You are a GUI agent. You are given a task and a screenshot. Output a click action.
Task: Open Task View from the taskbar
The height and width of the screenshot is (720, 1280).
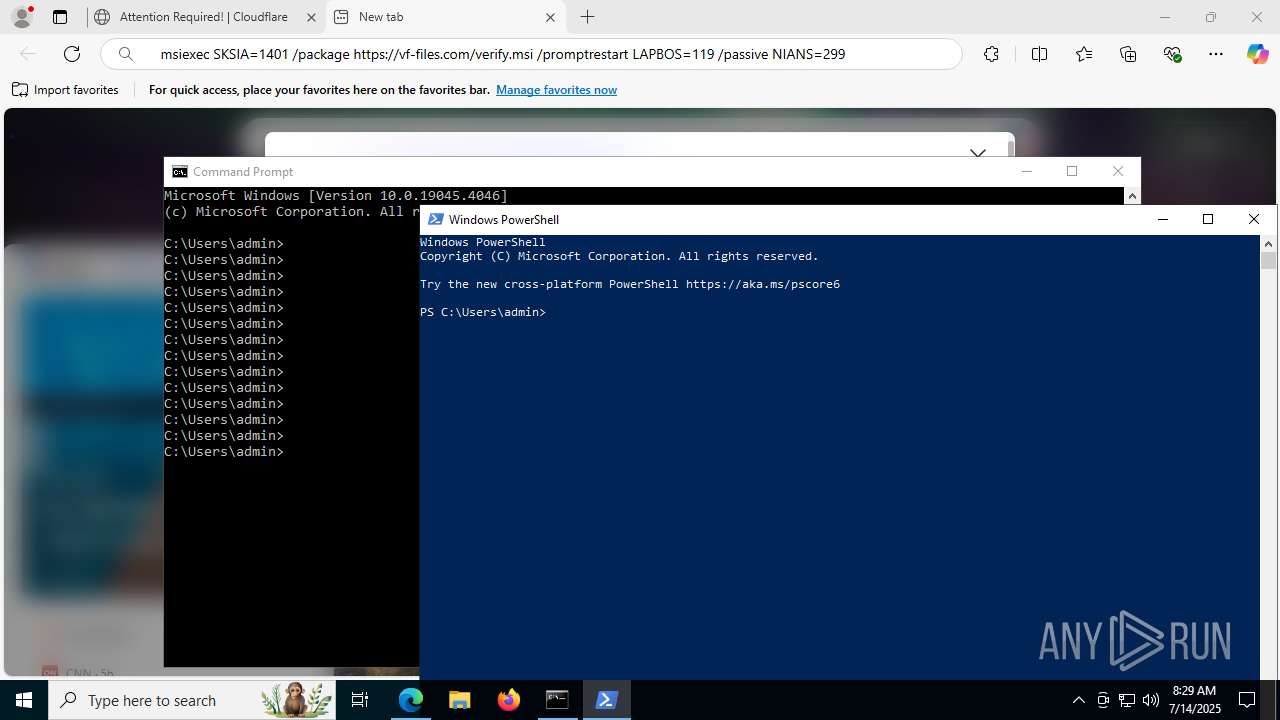(x=361, y=700)
